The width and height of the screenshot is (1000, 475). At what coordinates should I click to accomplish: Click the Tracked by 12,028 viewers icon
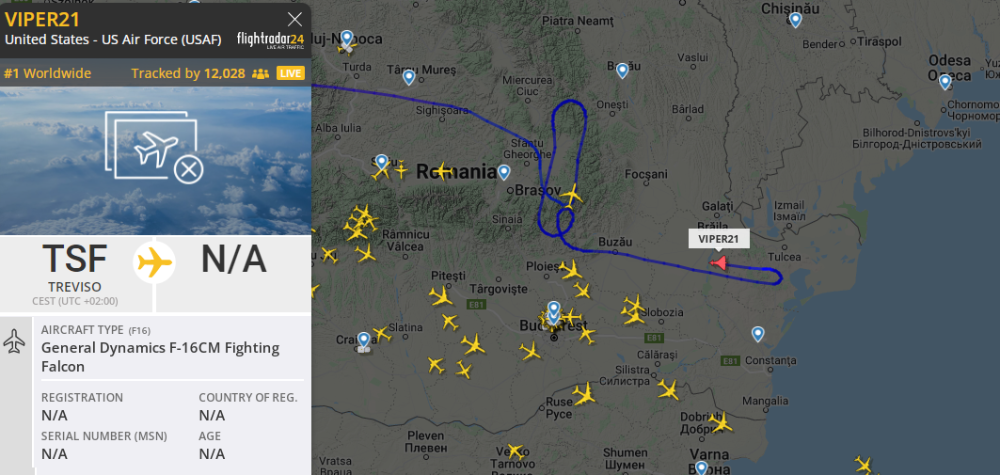[260, 74]
